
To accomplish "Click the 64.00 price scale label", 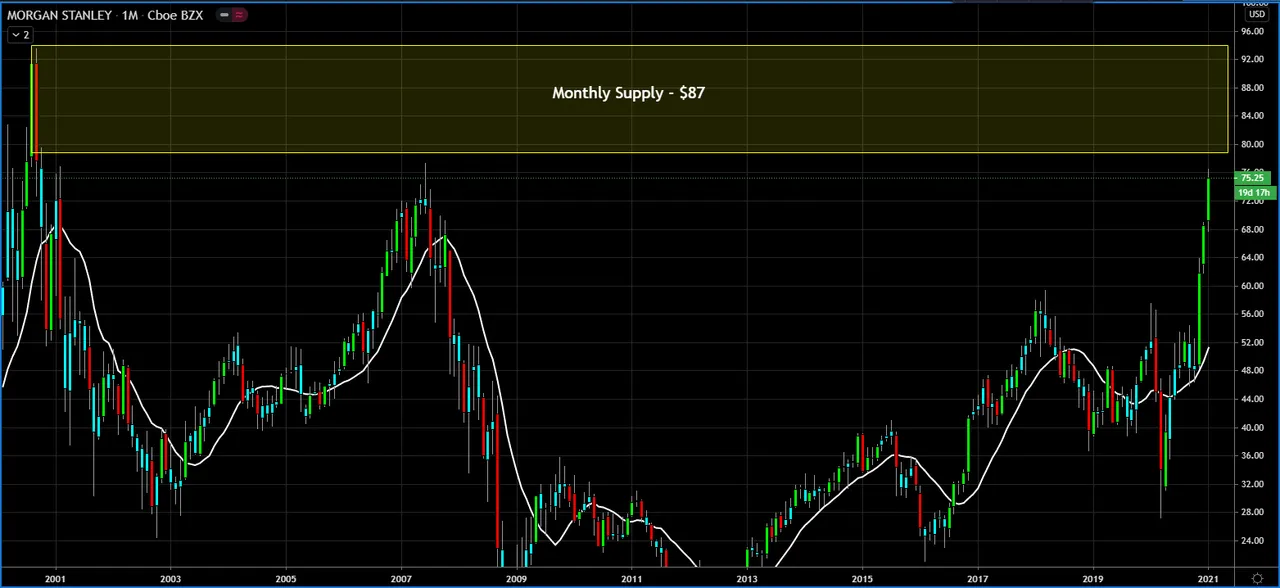I will 1252,257.
